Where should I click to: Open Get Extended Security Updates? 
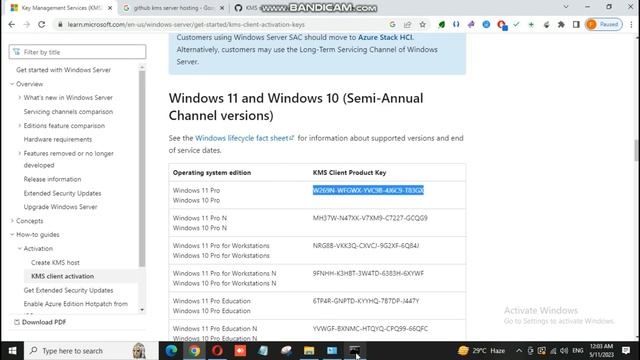(68, 290)
